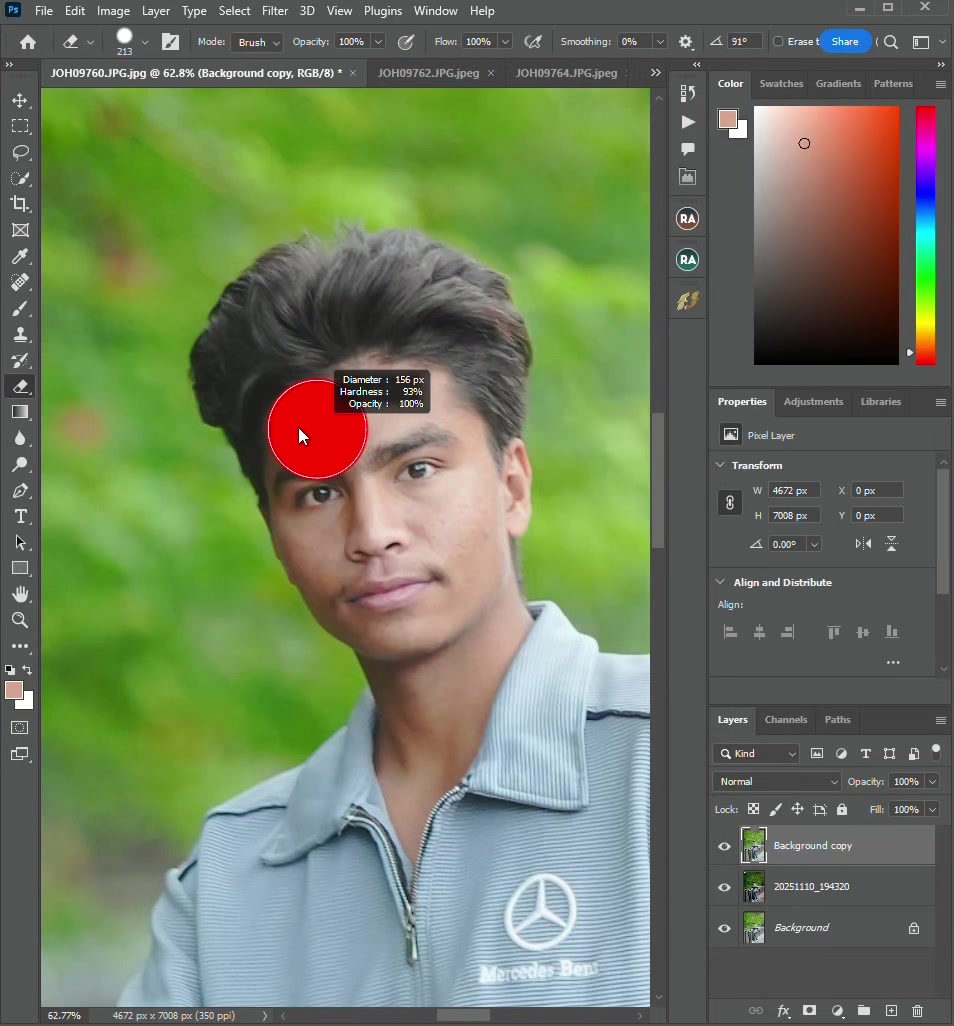Select the Brush tool in toolbar
This screenshot has width=954, height=1026.
tap(20, 308)
